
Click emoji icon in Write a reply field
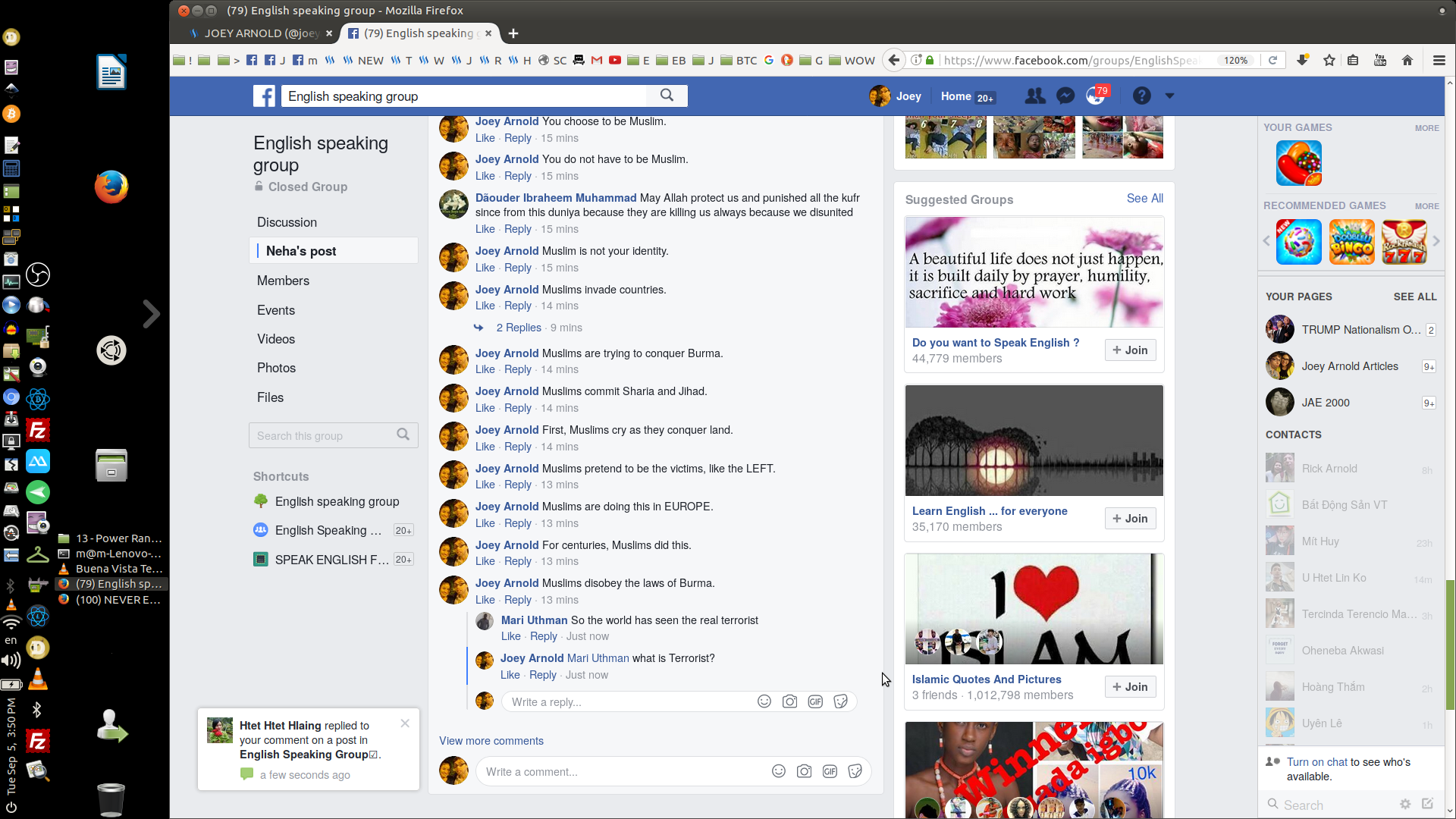[764, 701]
